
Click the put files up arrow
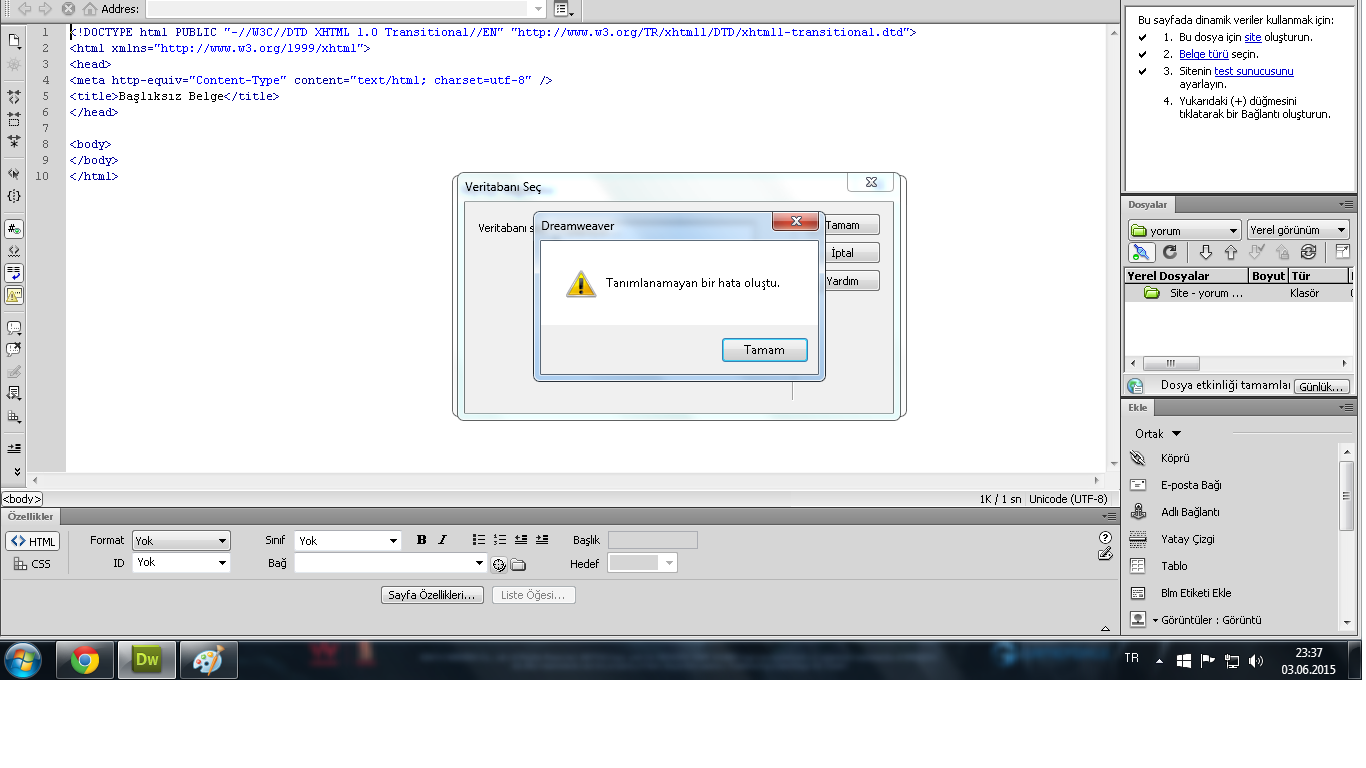coord(1230,253)
